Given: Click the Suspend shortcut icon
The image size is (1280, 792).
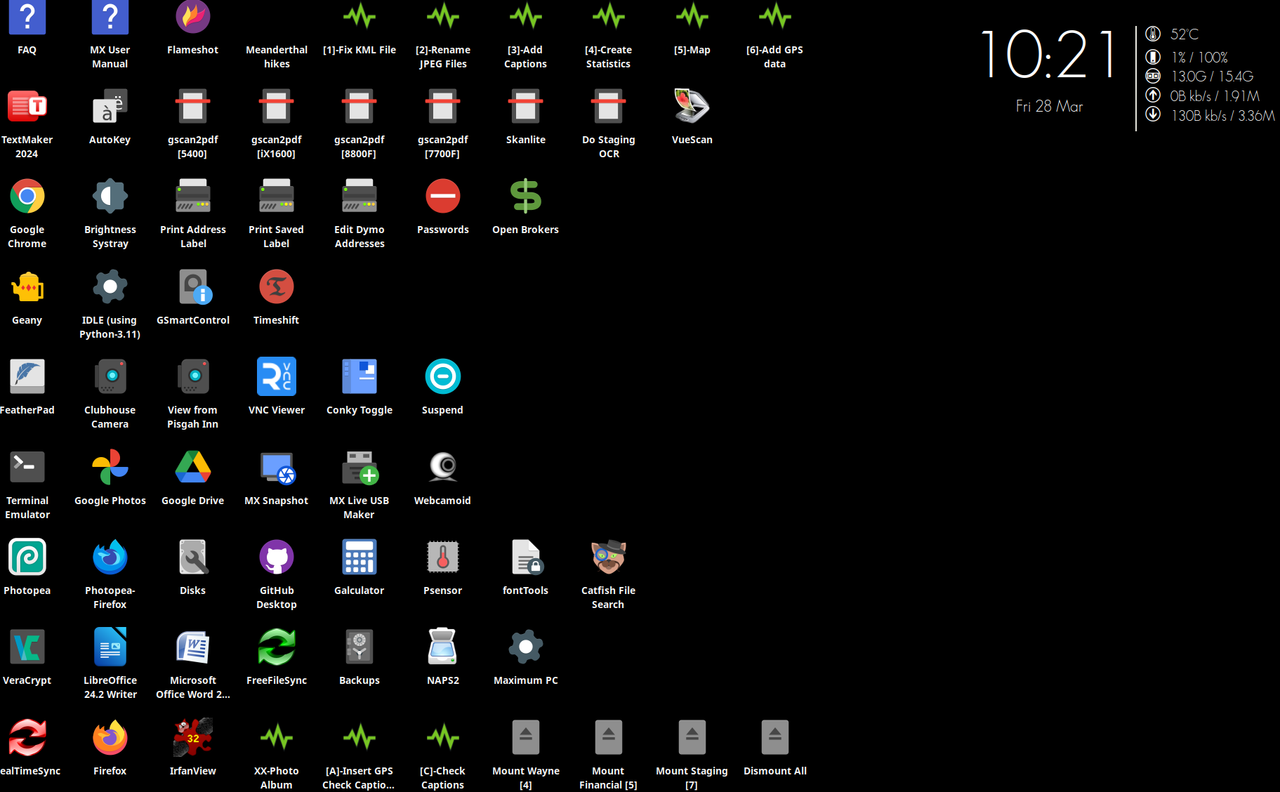Looking at the screenshot, I should coord(442,377).
